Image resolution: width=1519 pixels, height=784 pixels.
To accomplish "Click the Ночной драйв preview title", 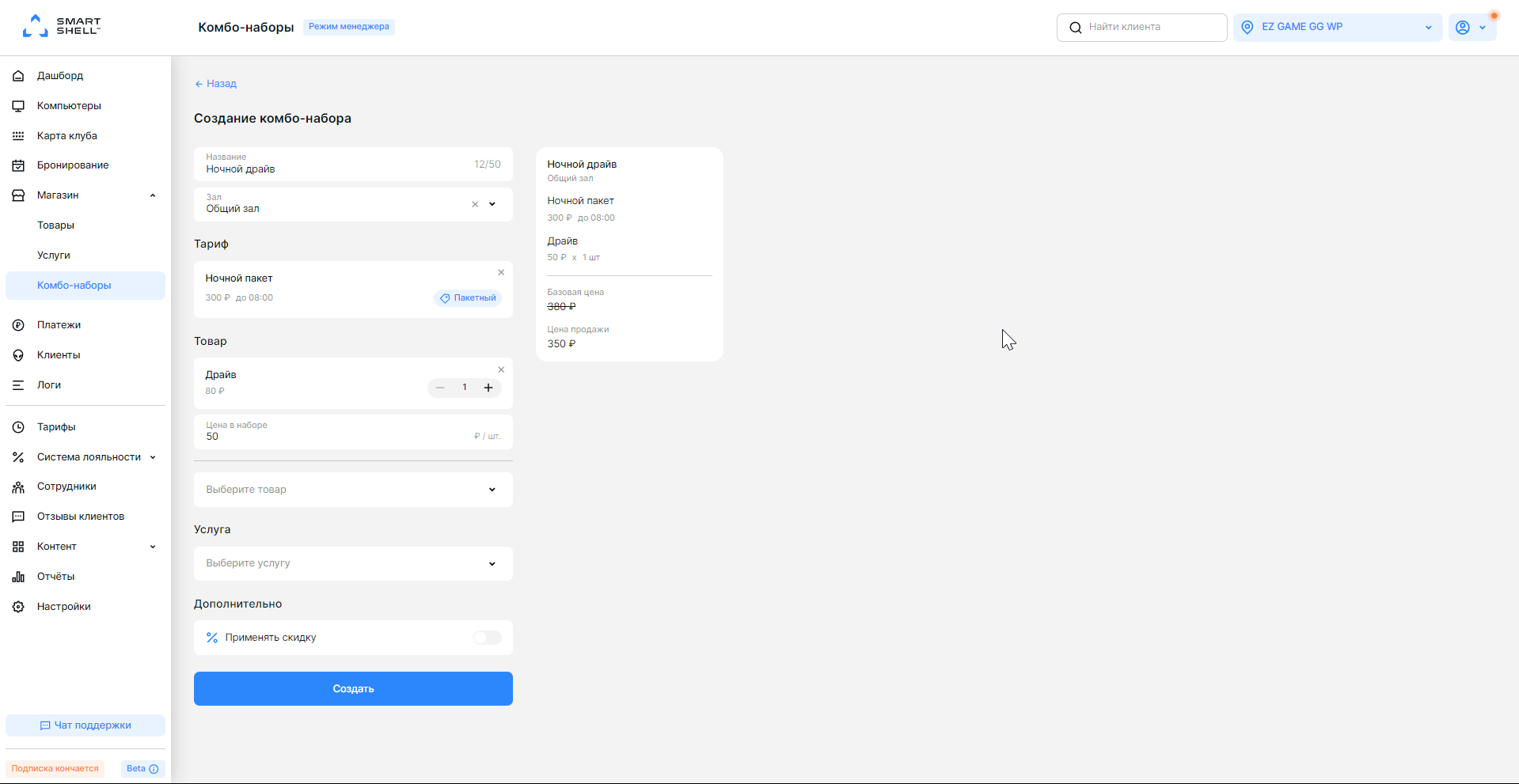I will coord(582,165).
